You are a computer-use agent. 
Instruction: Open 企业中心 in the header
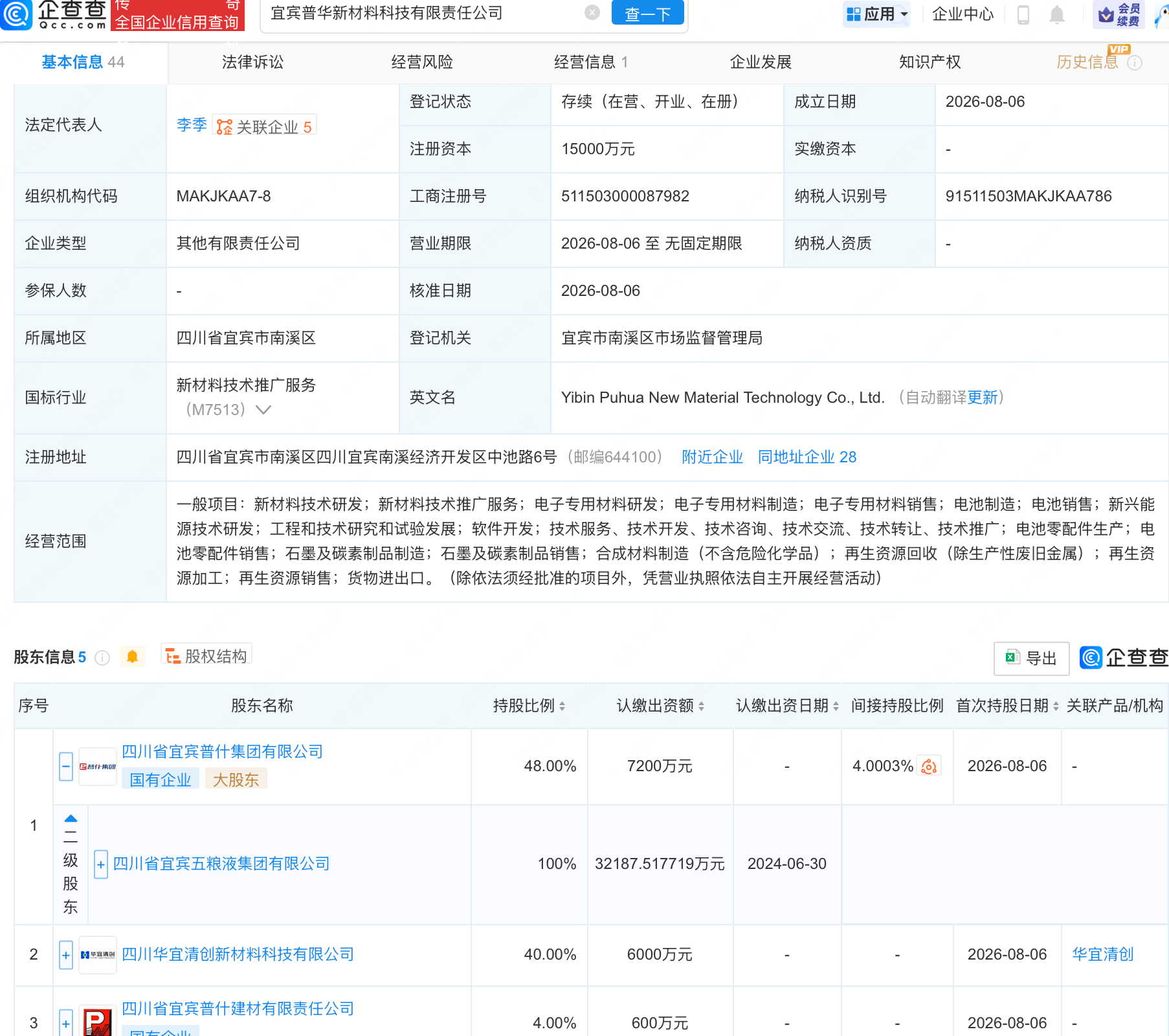pyautogui.click(x=963, y=14)
